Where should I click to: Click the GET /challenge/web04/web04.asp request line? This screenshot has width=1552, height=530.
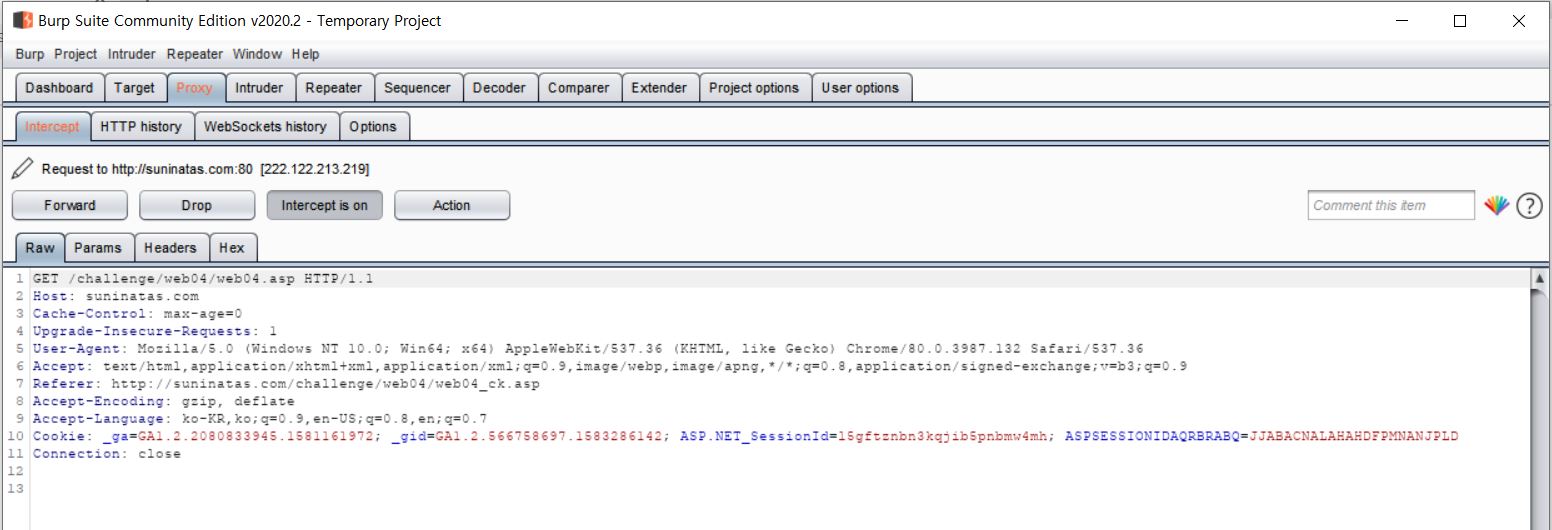click(x=202, y=278)
